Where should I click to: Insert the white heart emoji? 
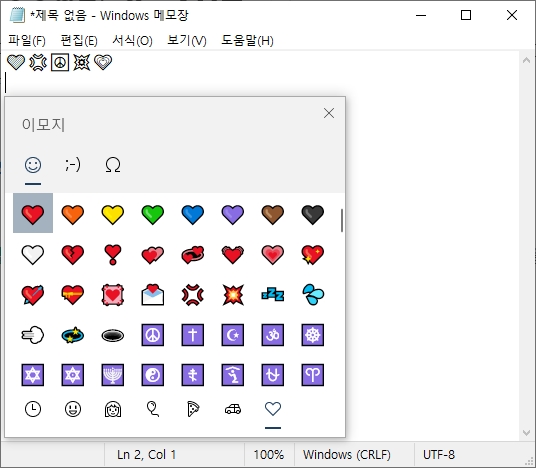33,254
